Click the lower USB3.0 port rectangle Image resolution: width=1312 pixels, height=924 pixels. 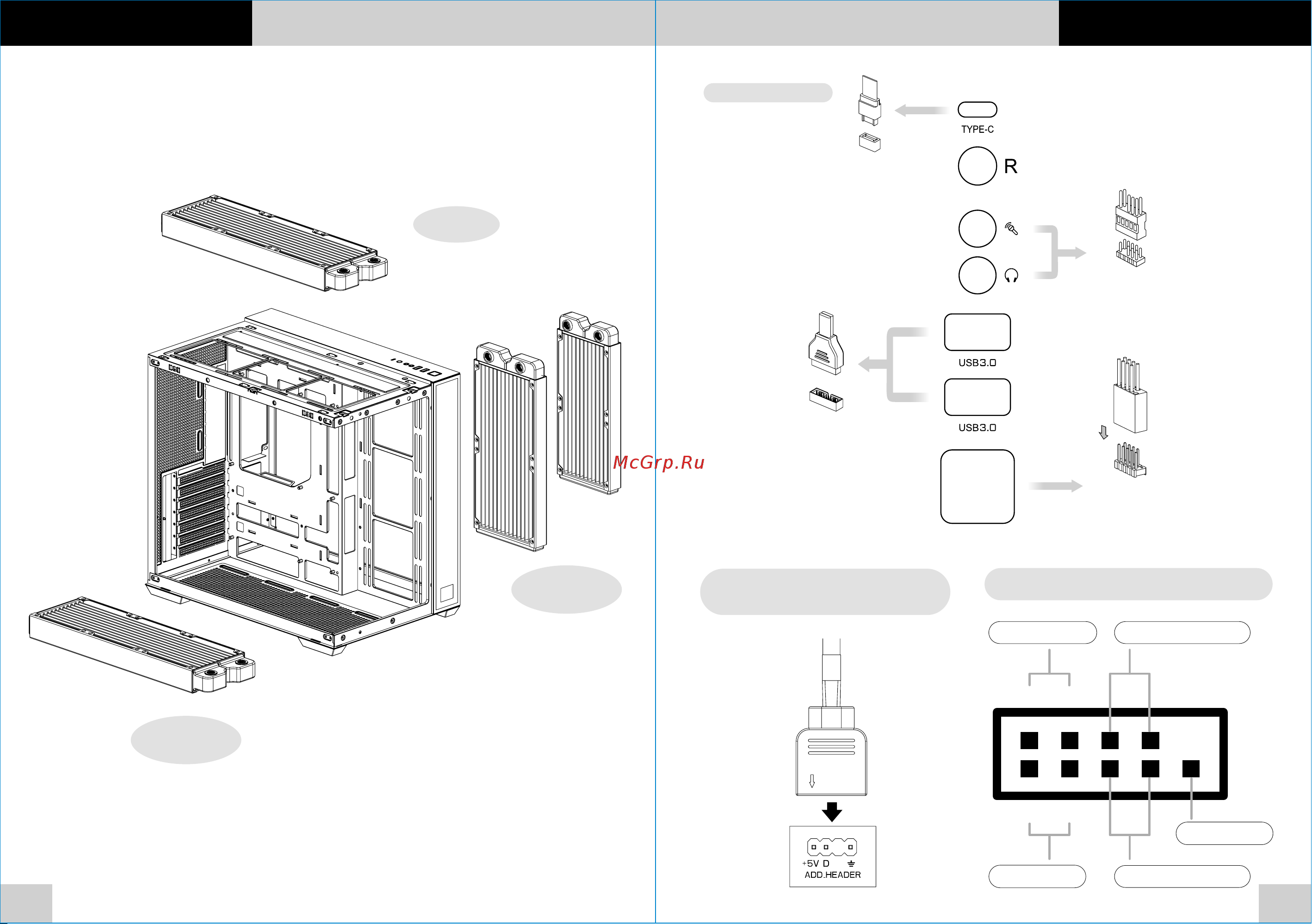[977, 397]
